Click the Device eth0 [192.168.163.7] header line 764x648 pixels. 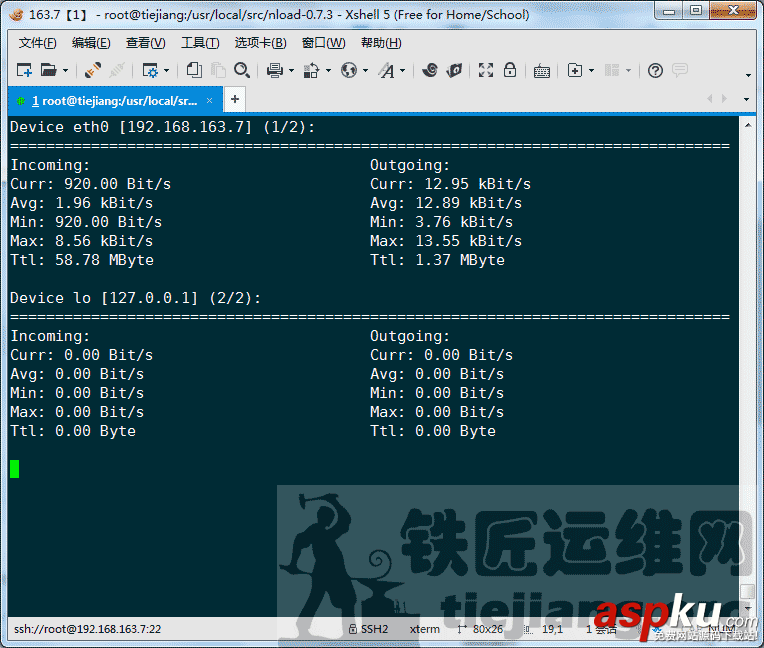tap(162, 127)
